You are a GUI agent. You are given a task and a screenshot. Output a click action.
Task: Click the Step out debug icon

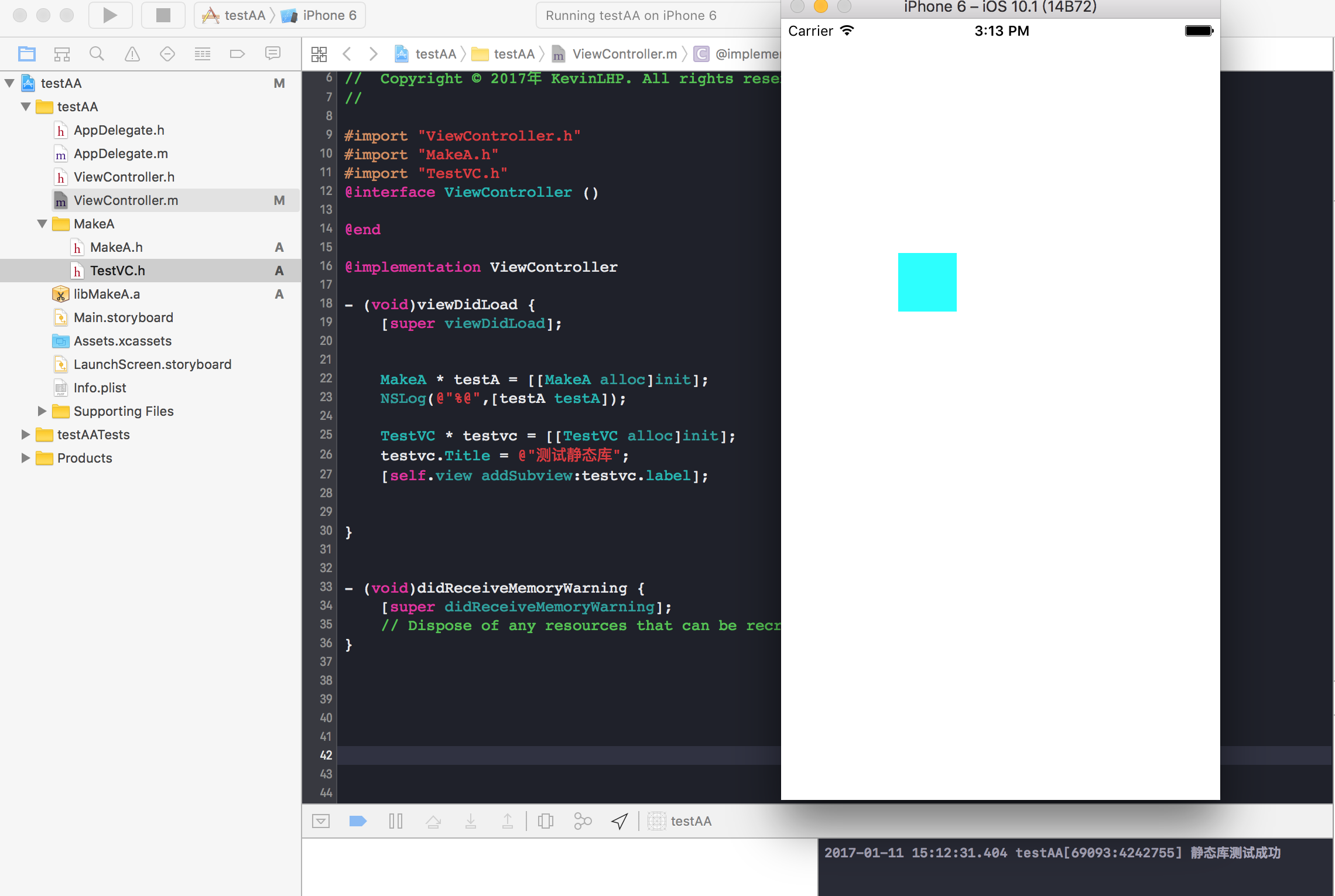coord(508,821)
